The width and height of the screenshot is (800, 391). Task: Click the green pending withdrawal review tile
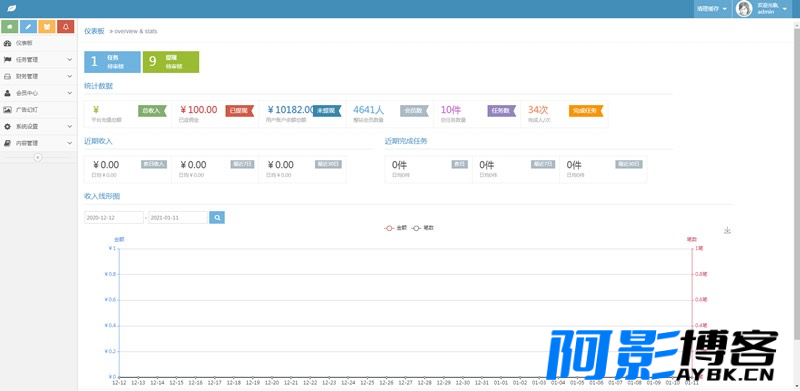pyautogui.click(x=171, y=62)
